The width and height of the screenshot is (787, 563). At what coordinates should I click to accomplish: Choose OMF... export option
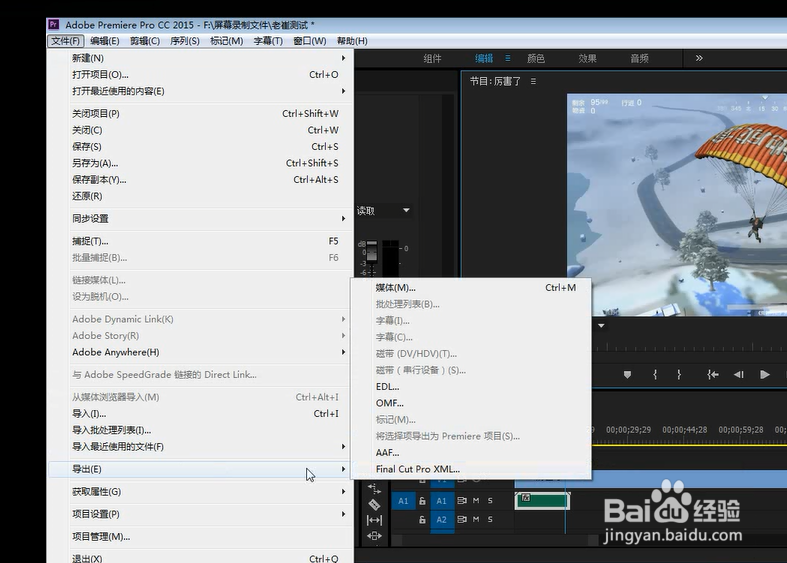pos(472,403)
